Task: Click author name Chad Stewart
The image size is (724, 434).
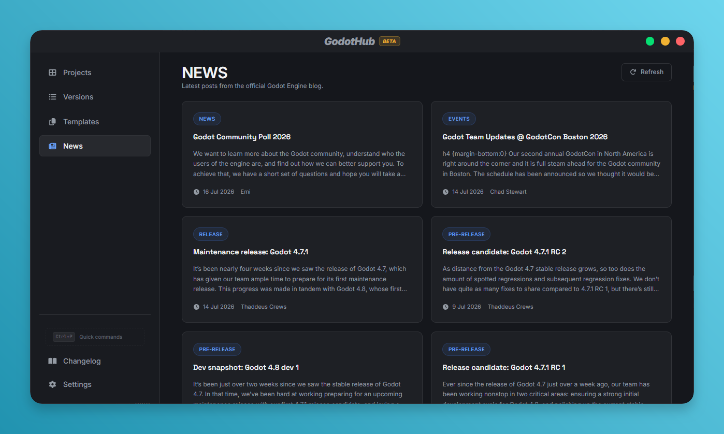Action: [508, 192]
